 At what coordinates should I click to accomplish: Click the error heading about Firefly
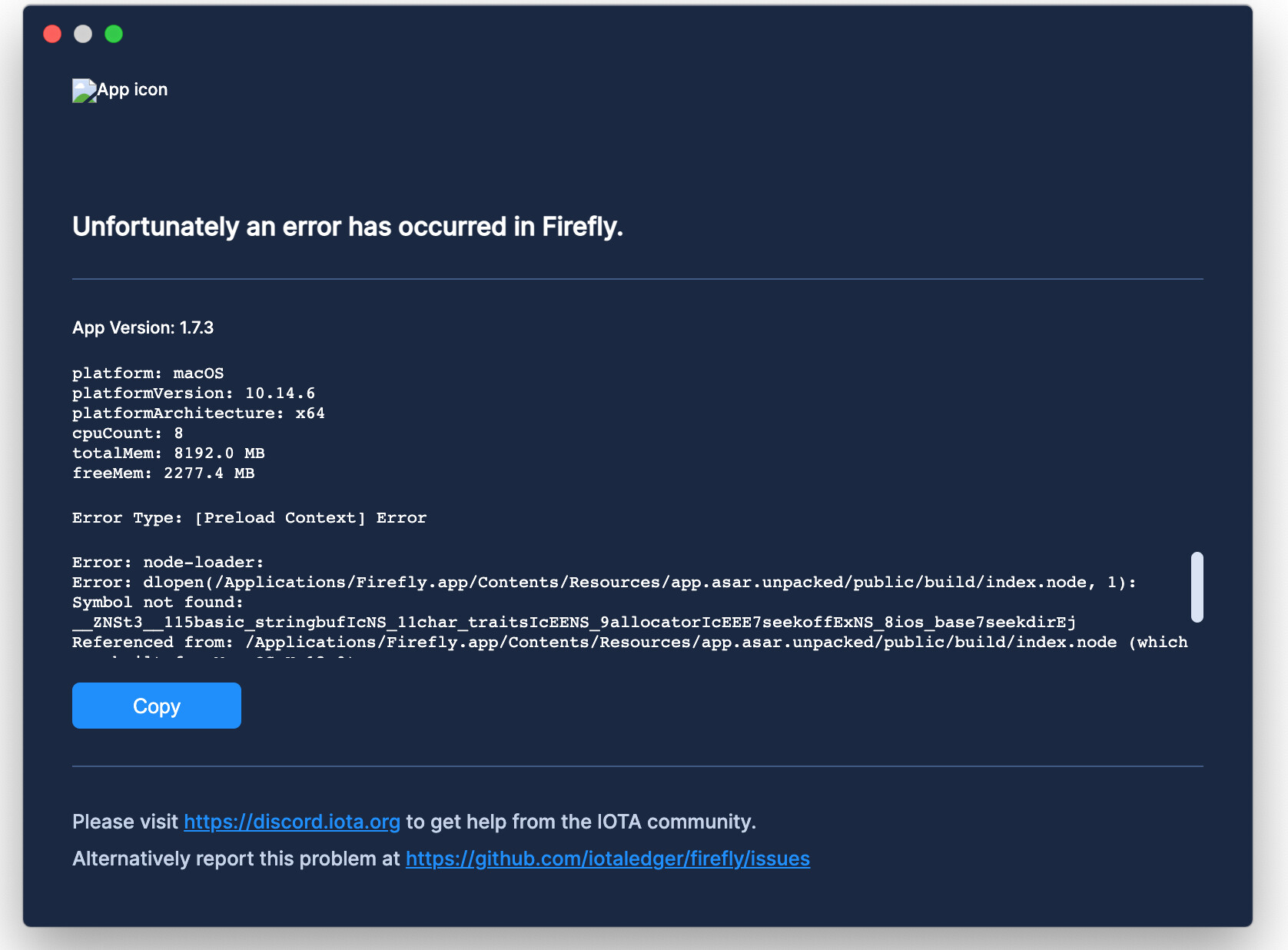point(347,227)
